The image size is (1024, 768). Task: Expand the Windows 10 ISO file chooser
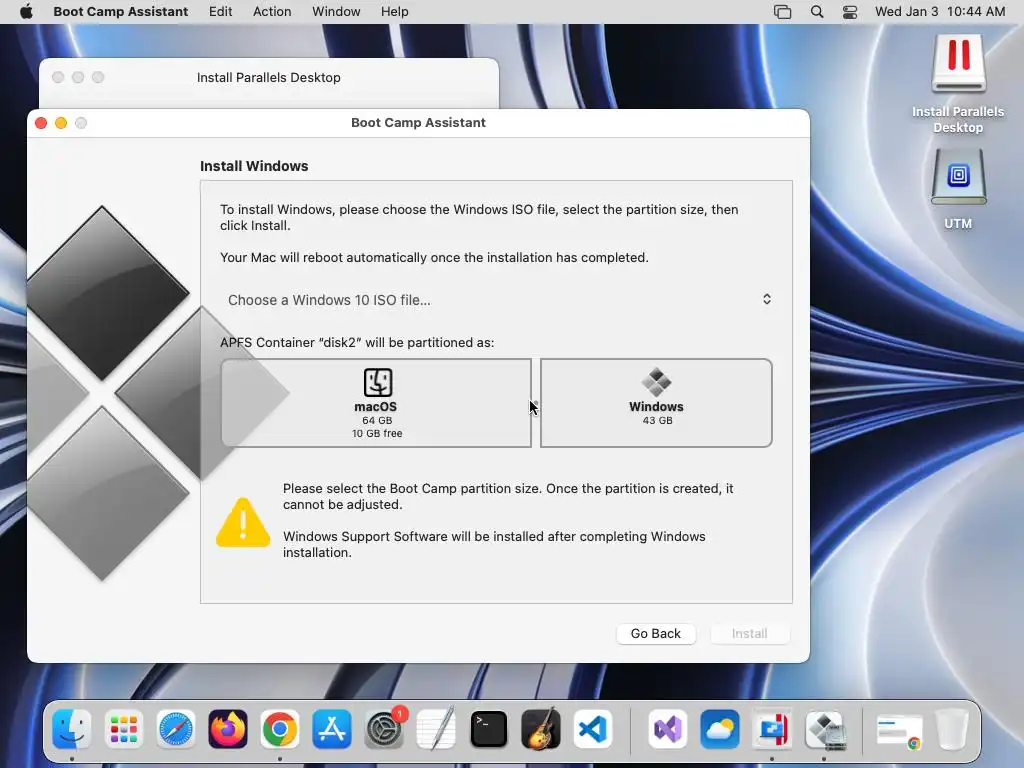(x=496, y=300)
